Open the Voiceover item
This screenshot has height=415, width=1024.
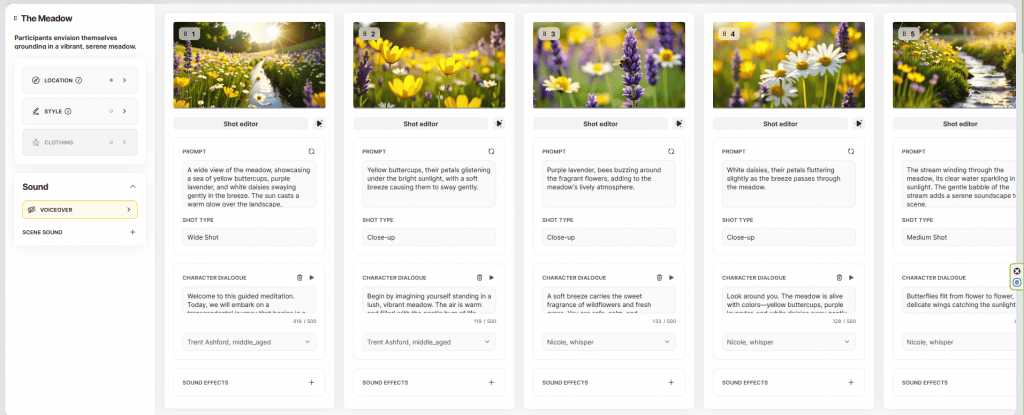[80, 210]
